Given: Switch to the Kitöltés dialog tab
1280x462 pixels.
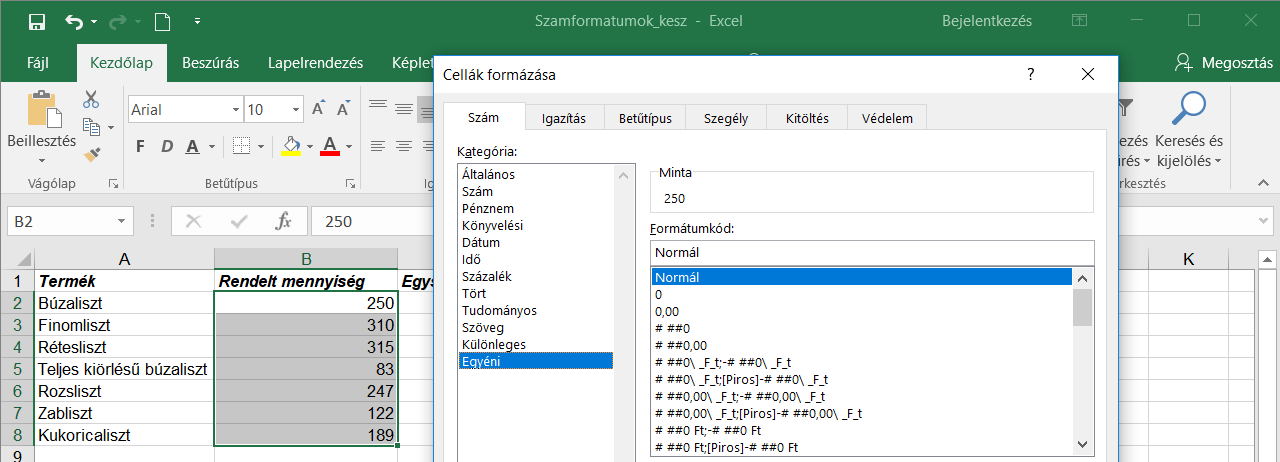Looking at the screenshot, I should click(806, 118).
